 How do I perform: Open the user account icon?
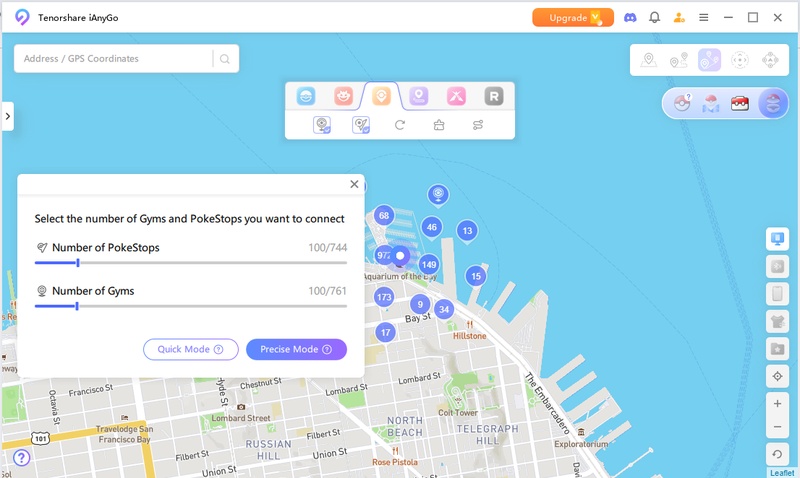point(679,17)
